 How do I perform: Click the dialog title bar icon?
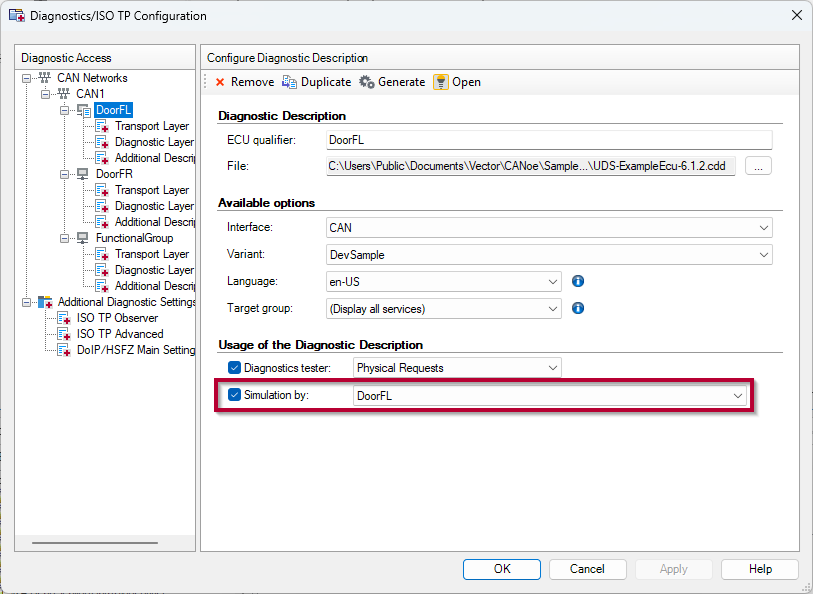click(x=17, y=16)
